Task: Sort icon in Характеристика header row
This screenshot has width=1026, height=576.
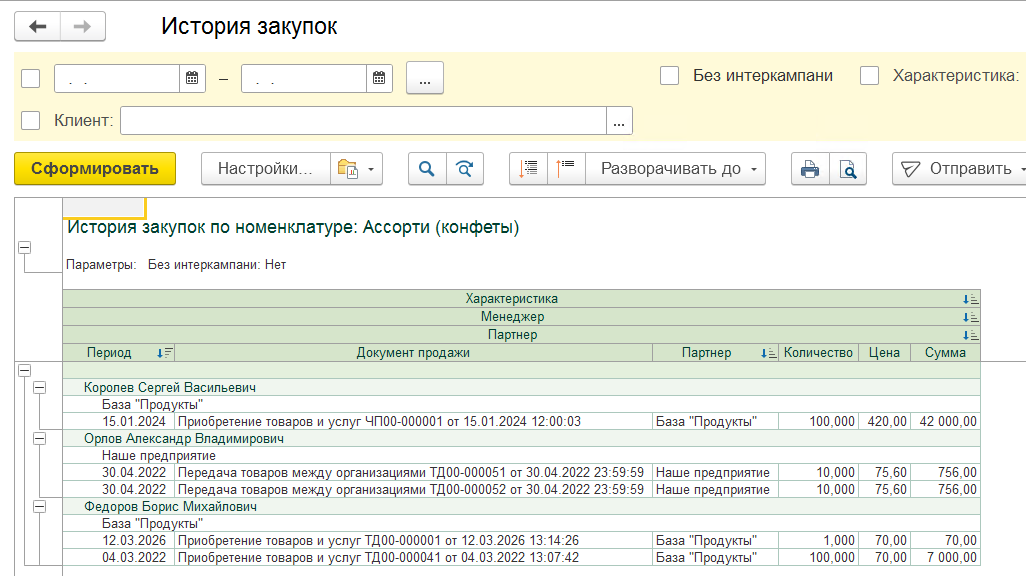Action: (970, 299)
